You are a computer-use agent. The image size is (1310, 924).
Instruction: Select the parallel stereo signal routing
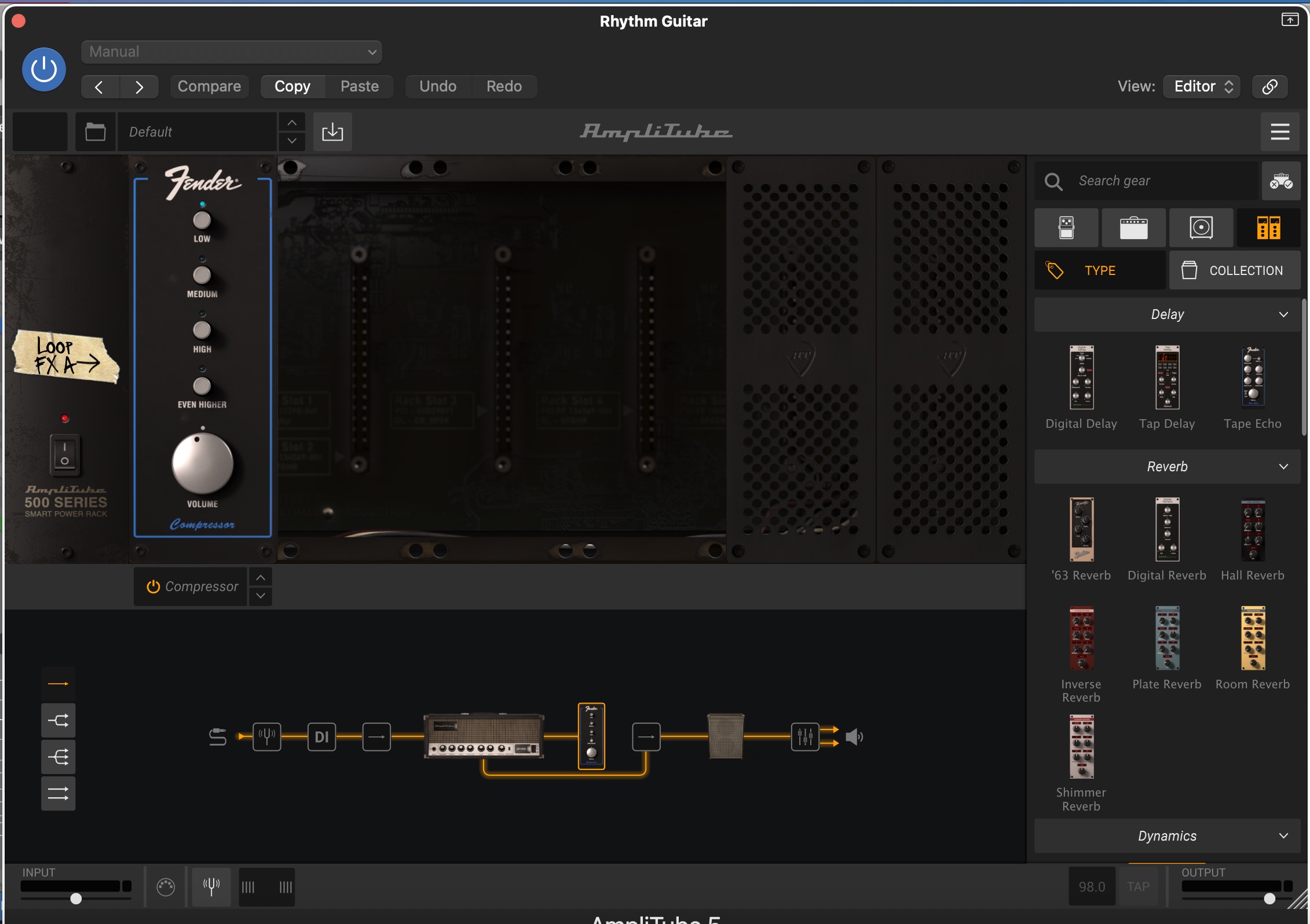58,794
